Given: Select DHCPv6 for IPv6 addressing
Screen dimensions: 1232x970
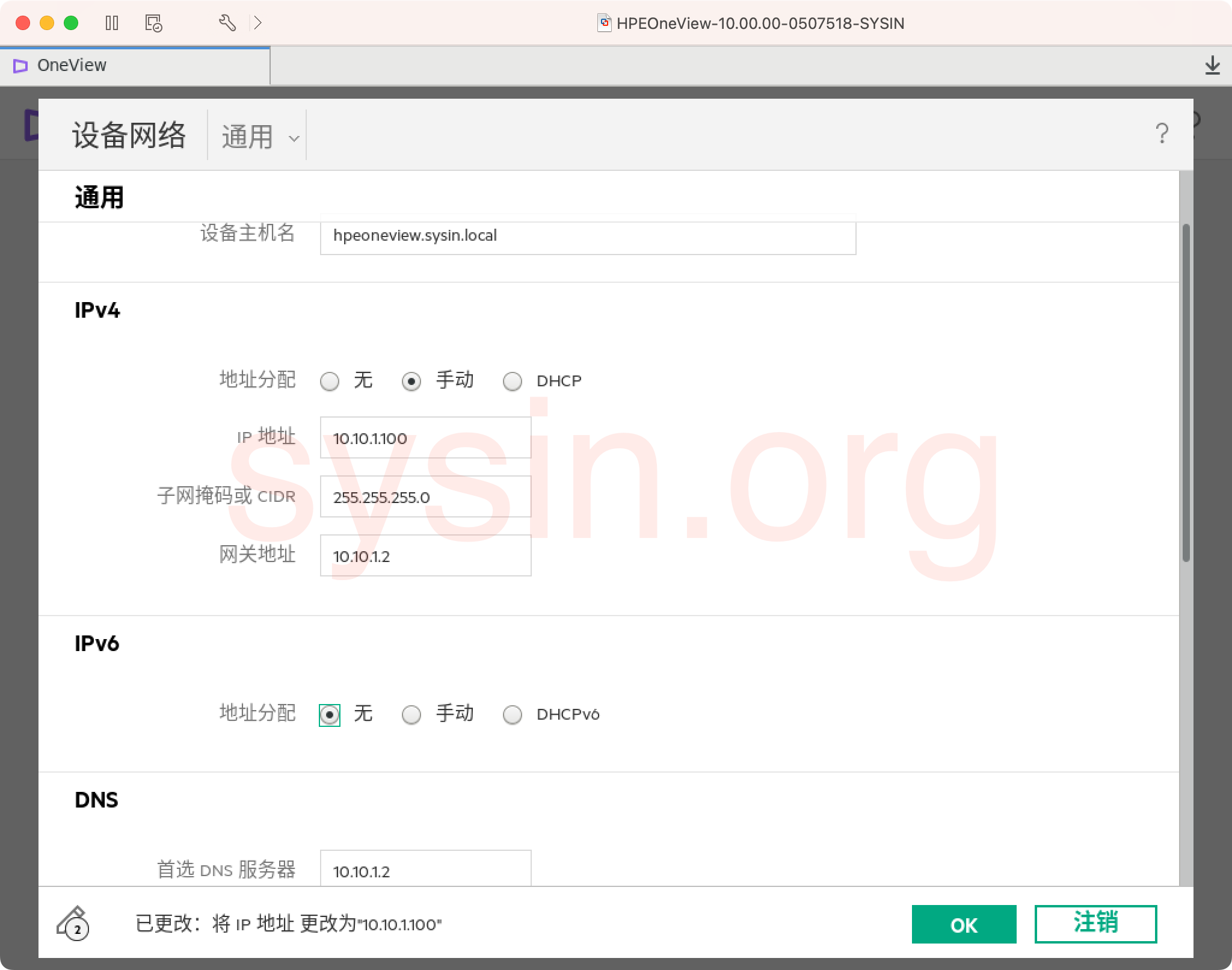Looking at the screenshot, I should coord(513,714).
